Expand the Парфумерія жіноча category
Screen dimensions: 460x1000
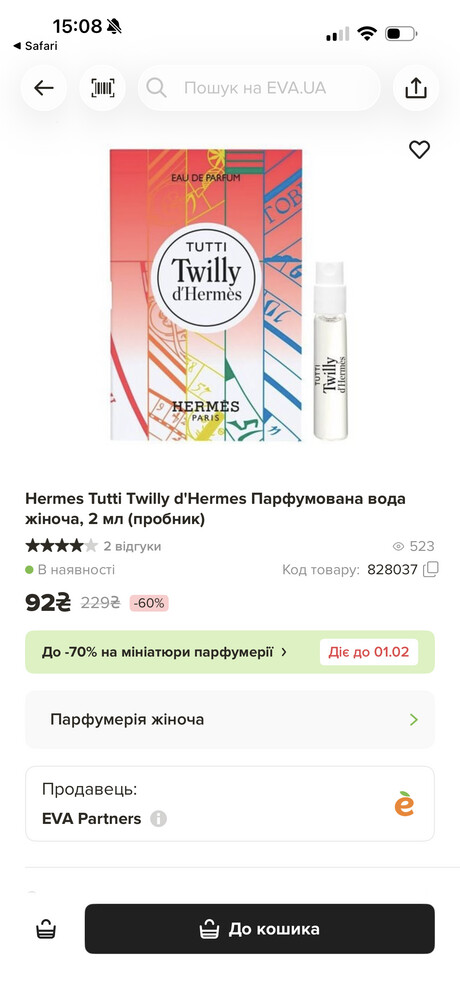click(x=230, y=720)
